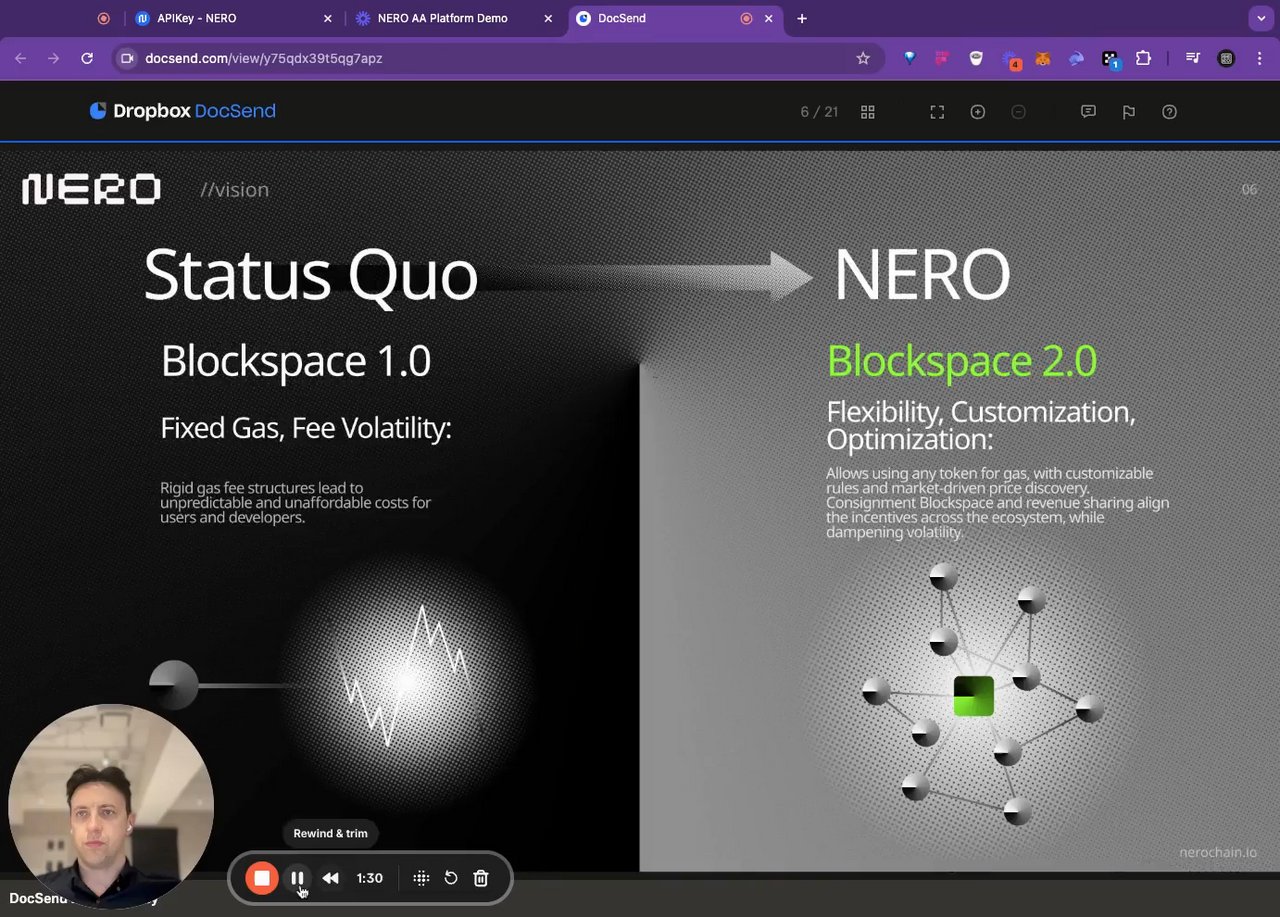1280x917 pixels.
Task: Go forward in browser history
Action: 53,58
